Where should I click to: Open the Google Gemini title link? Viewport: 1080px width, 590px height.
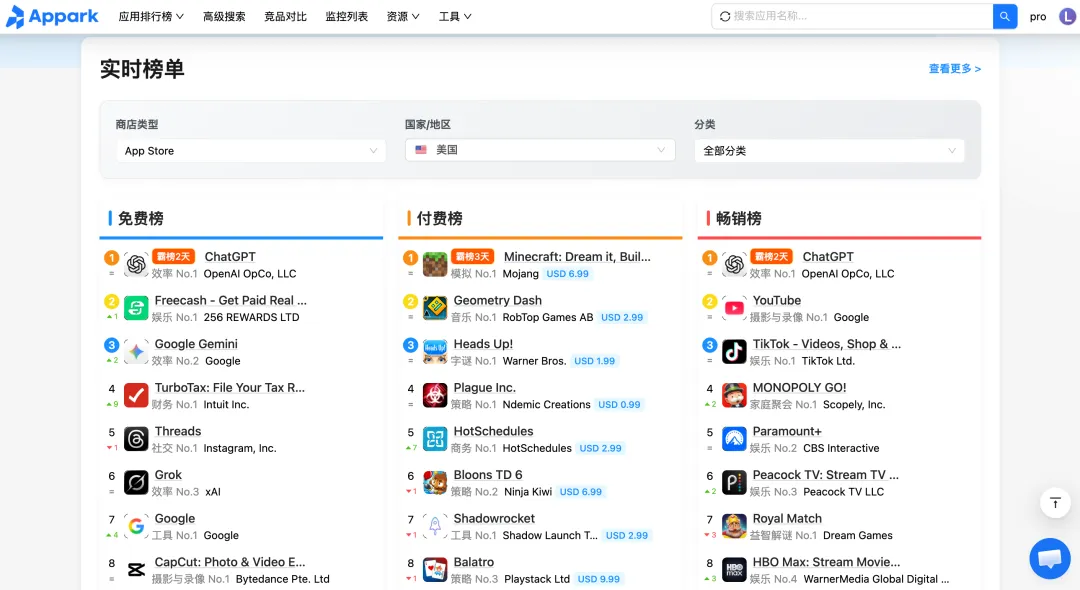pyautogui.click(x=196, y=344)
